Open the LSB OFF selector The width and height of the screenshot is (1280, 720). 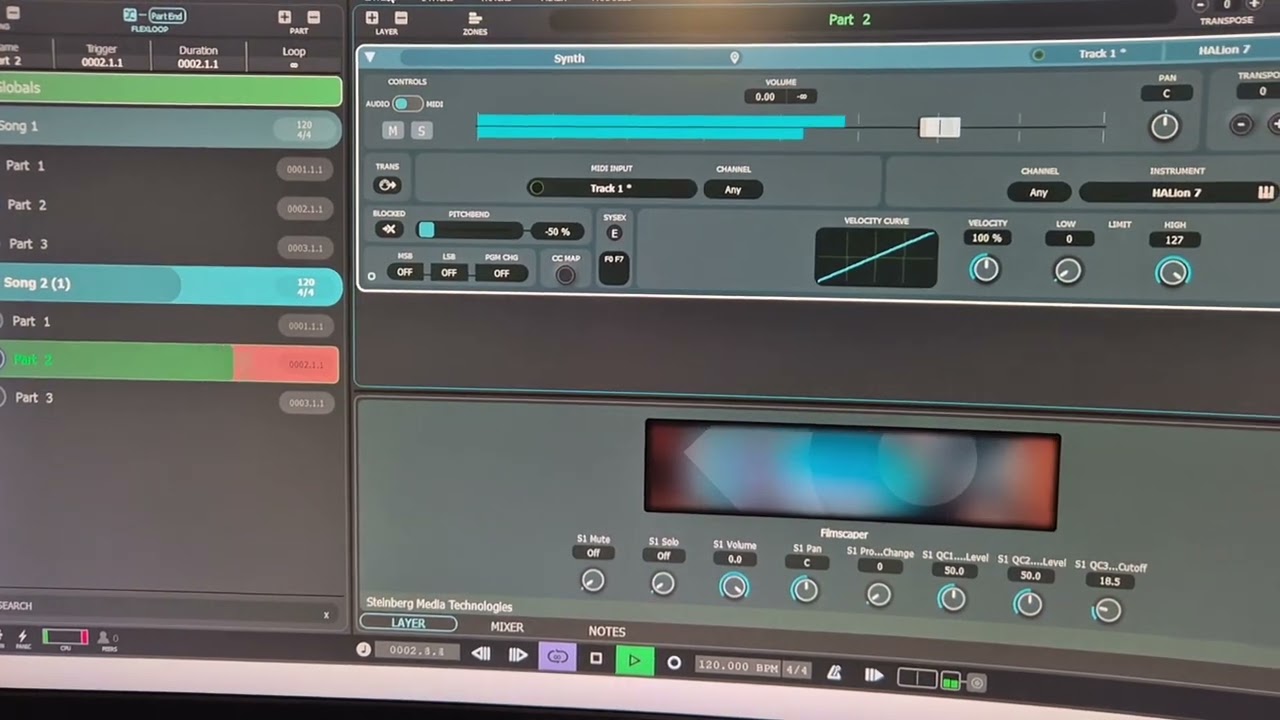pyautogui.click(x=449, y=272)
